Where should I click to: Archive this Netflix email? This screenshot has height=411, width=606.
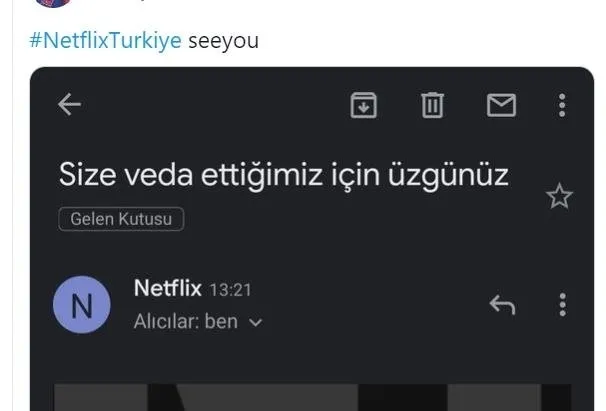[x=363, y=104]
